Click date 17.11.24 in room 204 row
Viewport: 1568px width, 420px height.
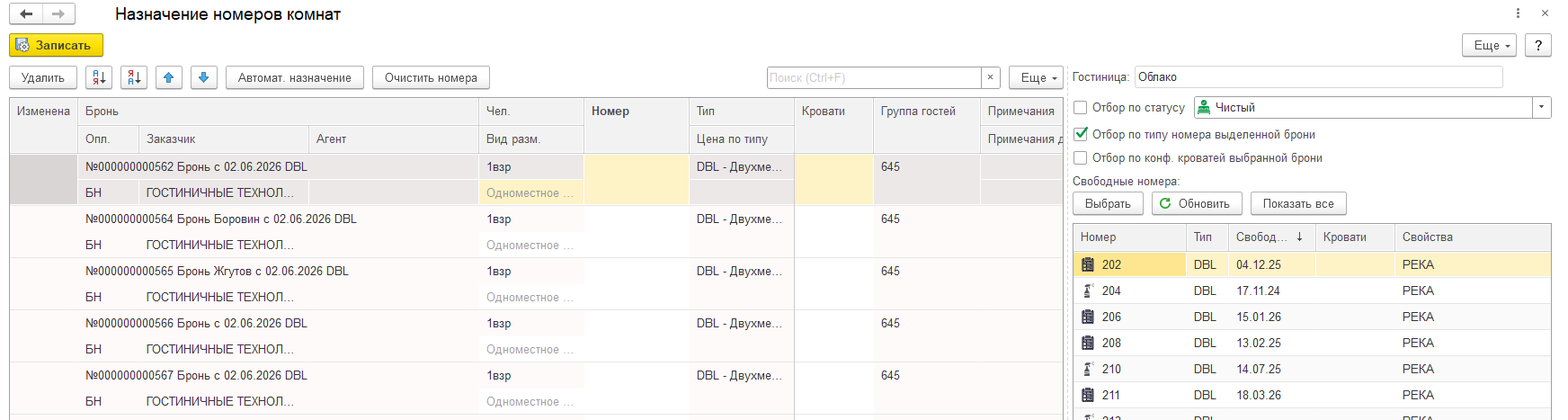click(x=1258, y=290)
